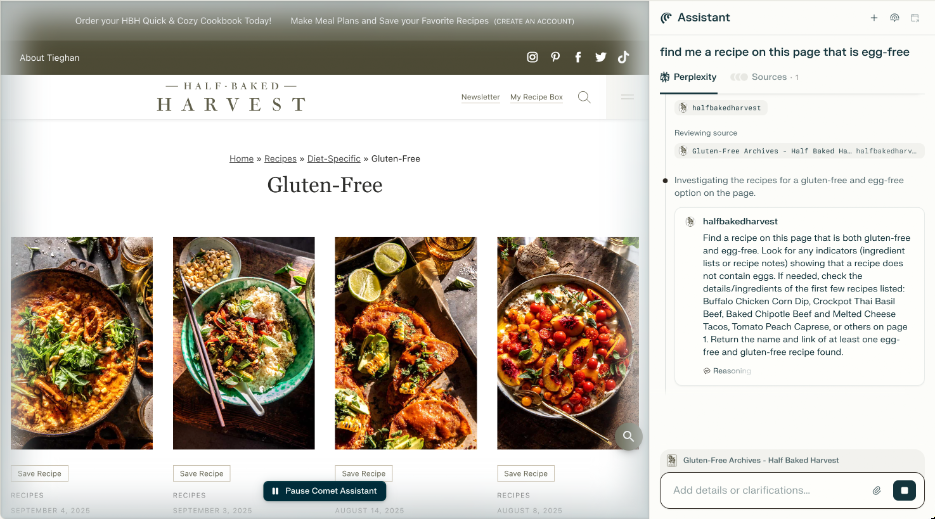Open the Instagram social icon
The width and height of the screenshot is (935, 519).
532,57
